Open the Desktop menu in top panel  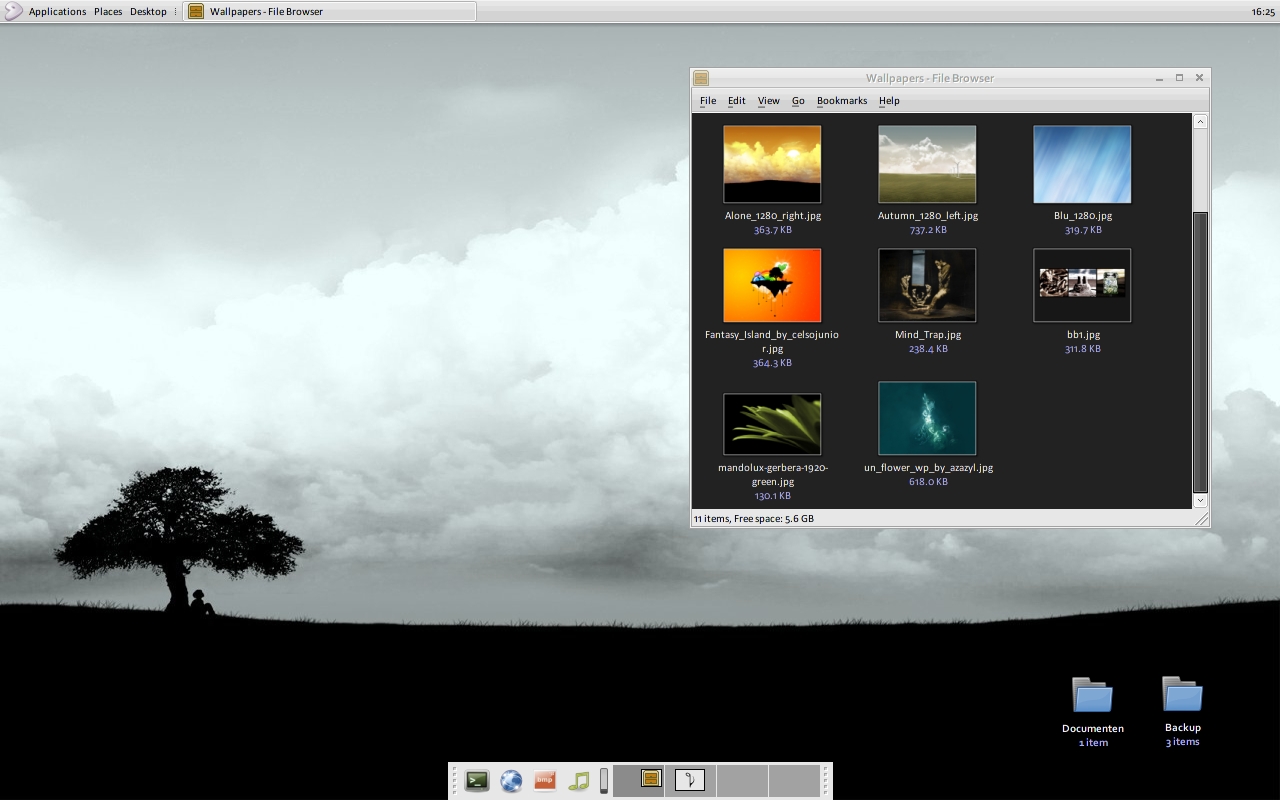pos(148,12)
